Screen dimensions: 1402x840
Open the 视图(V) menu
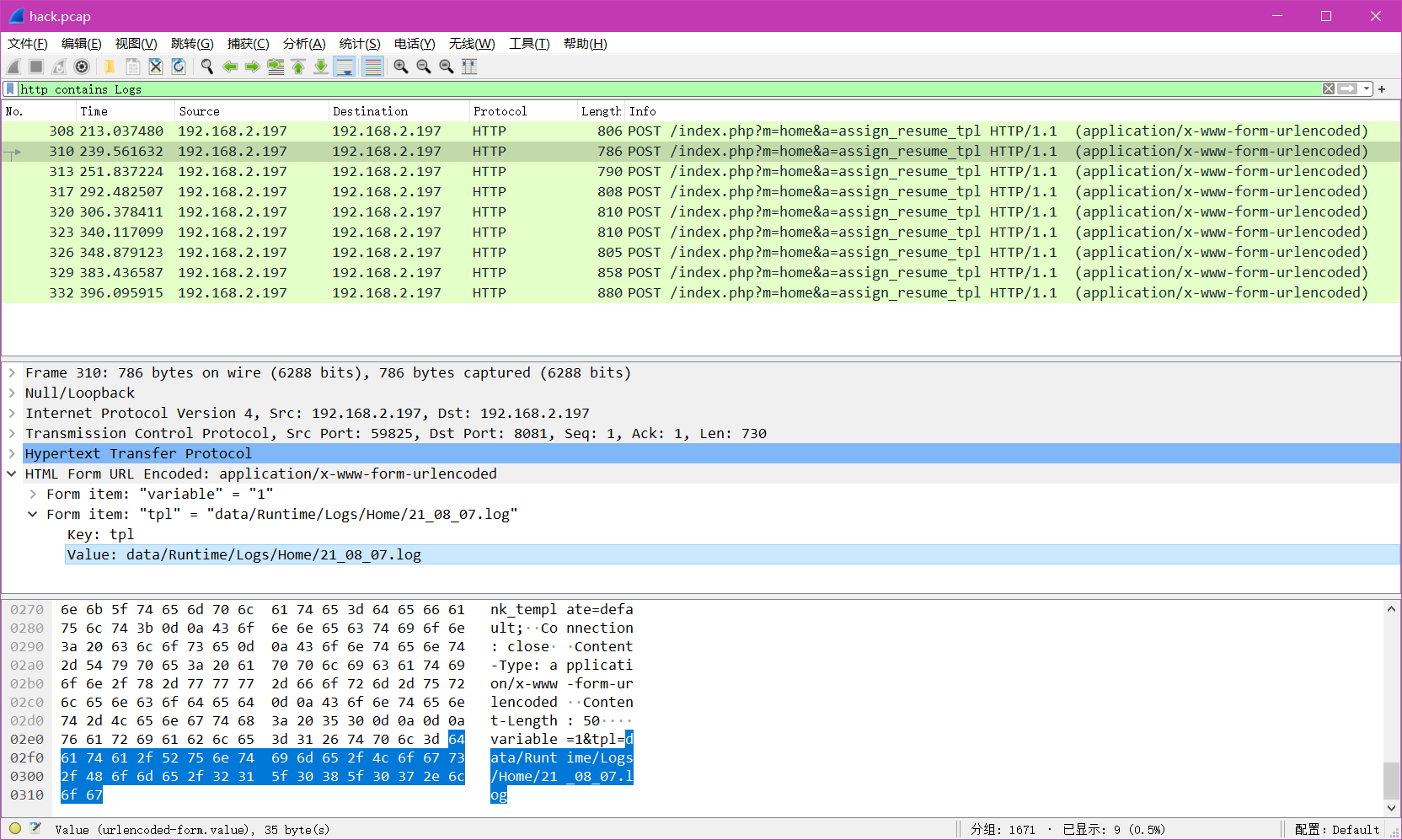pyautogui.click(x=136, y=44)
